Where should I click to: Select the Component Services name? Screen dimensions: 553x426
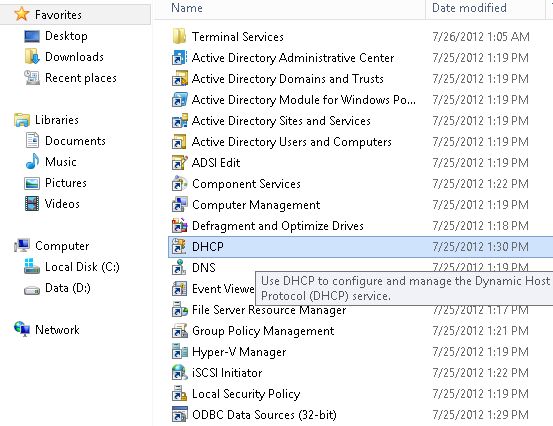[x=246, y=184]
